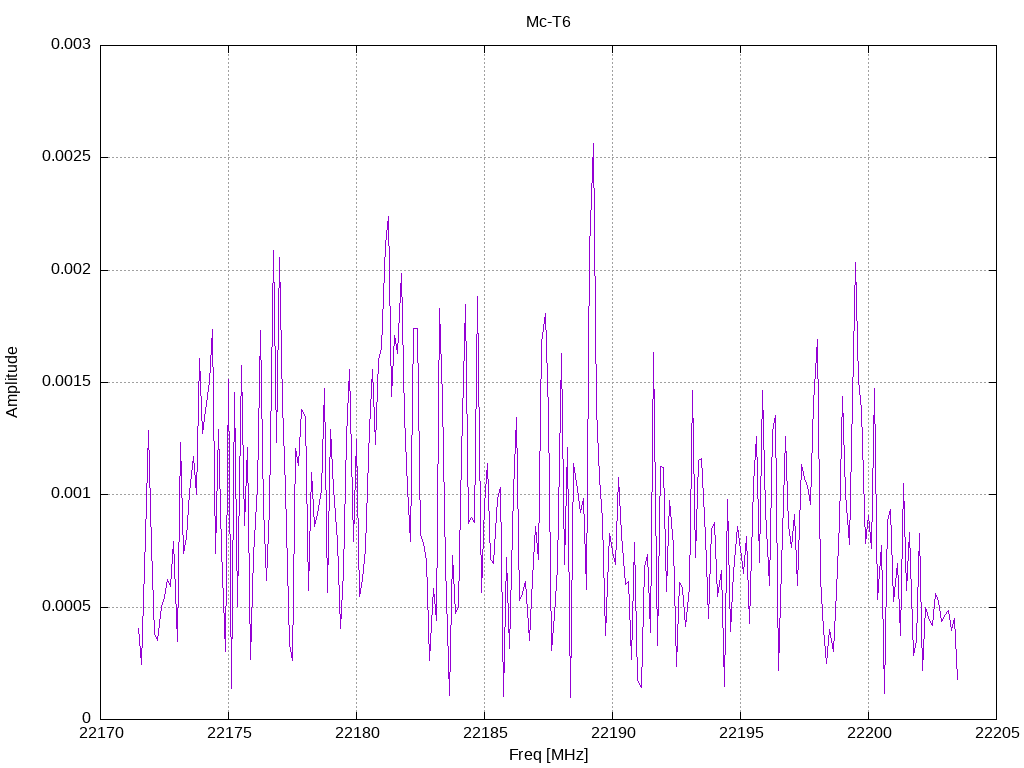Viewport: 1024px width, 768px height.
Task: Click y-axis tick label 0.0005
Action: click(x=66, y=607)
